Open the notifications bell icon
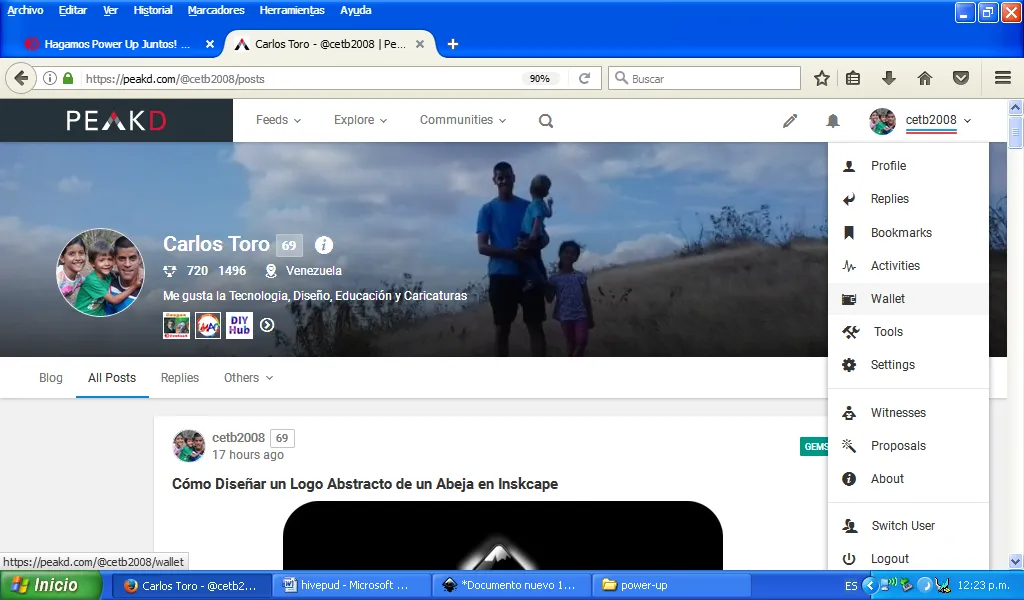The height and width of the screenshot is (600, 1024). click(x=832, y=121)
